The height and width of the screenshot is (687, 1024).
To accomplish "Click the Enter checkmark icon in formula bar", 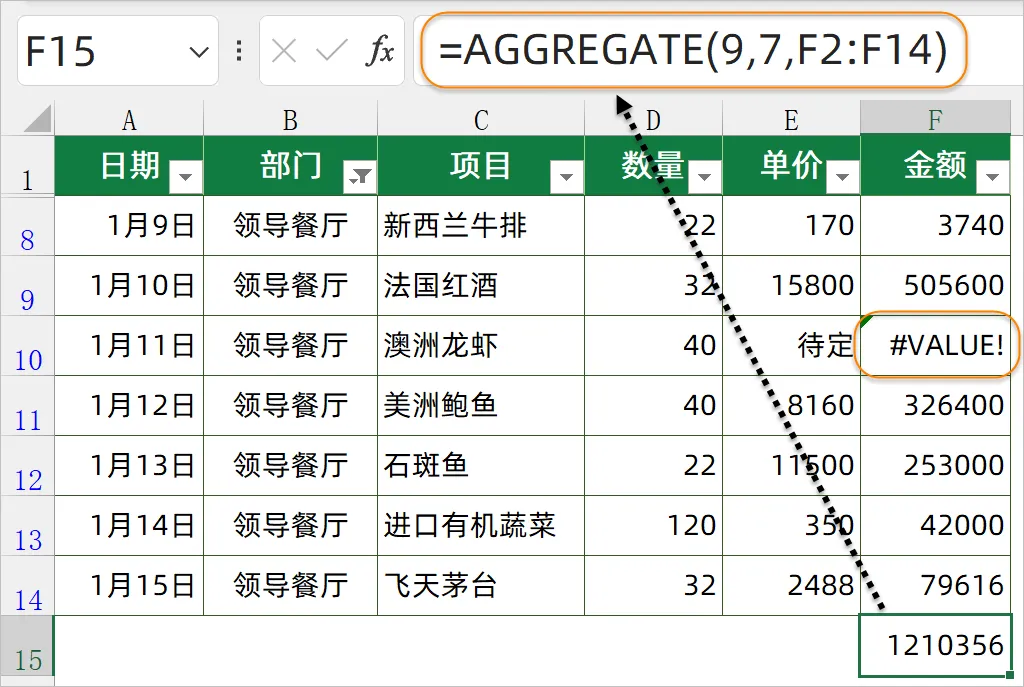I will coord(330,51).
